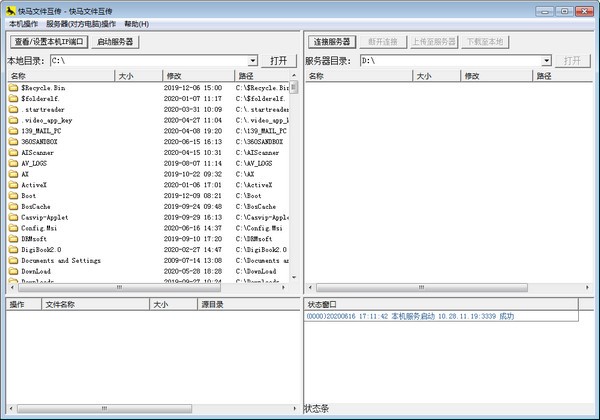Click the AIScanner folder icon
Image resolution: width=600 pixels, height=420 pixels.
(13, 152)
